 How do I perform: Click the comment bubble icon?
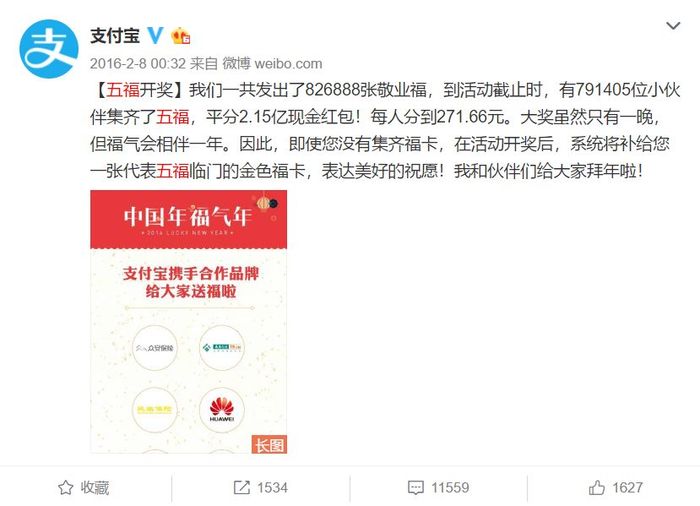[416, 488]
